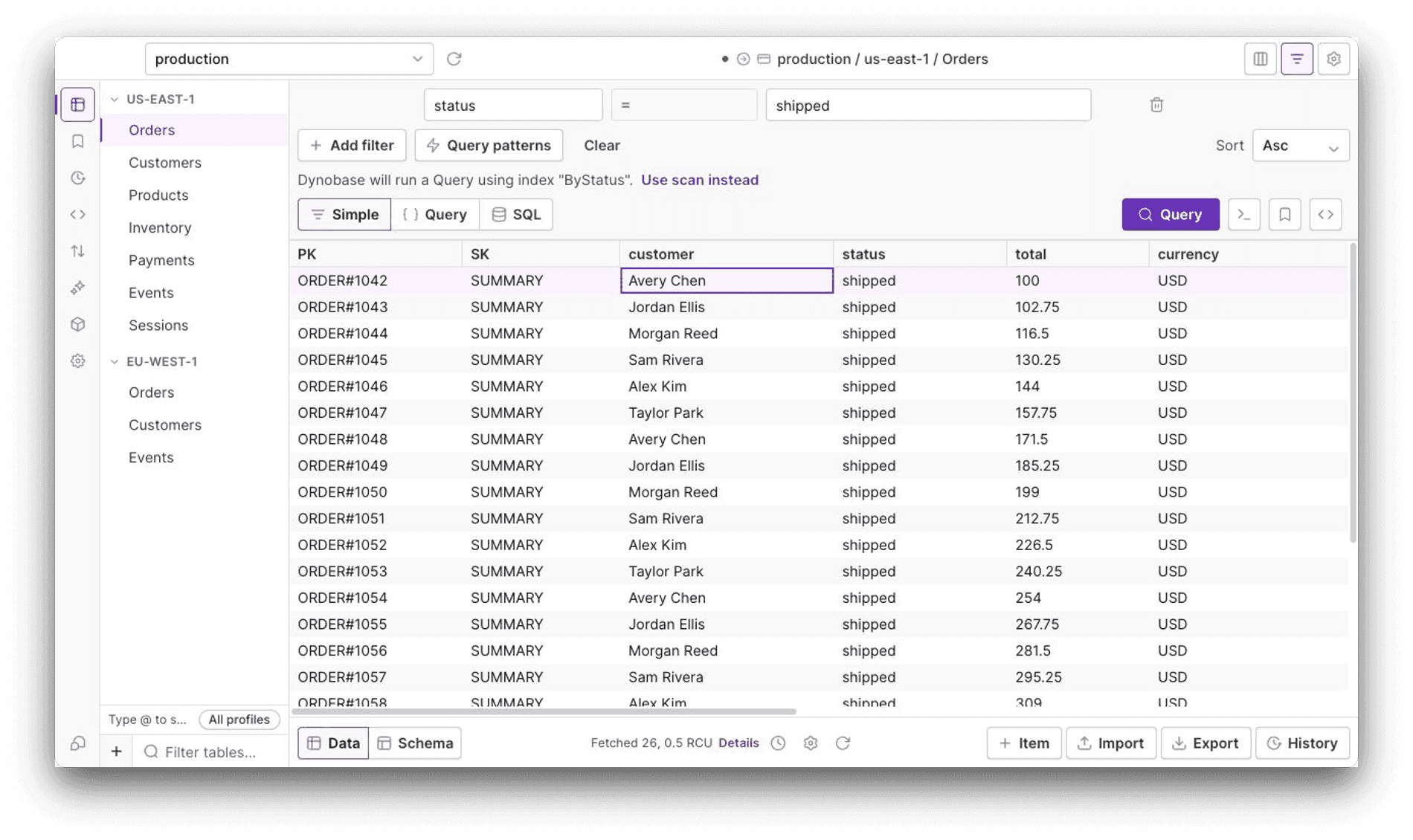This screenshot has height=840, width=1413.
Task: Open the Sort Asc dropdown
Action: click(x=1301, y=146)
